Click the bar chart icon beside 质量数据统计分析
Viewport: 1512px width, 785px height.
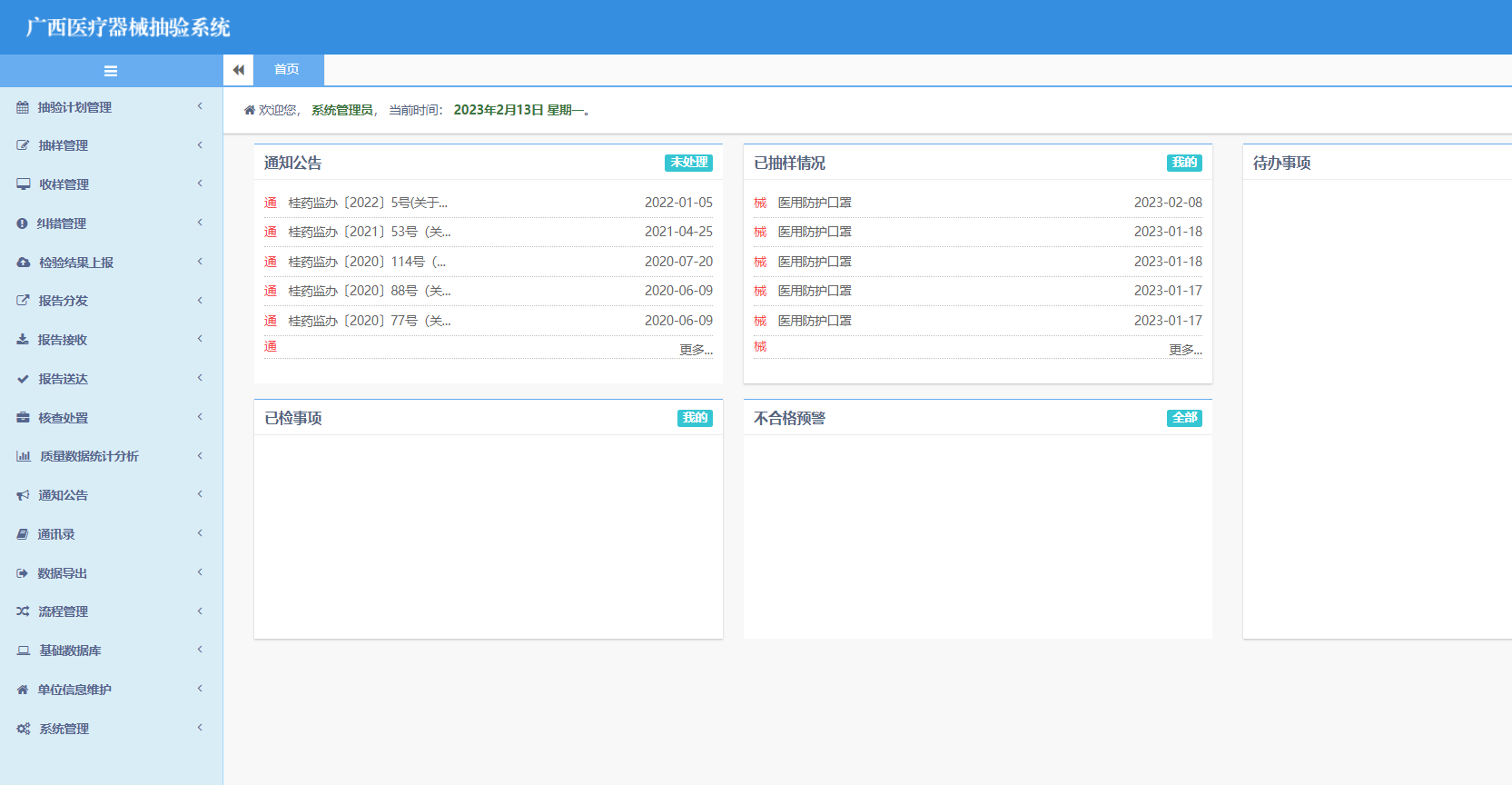pos(24,456)
